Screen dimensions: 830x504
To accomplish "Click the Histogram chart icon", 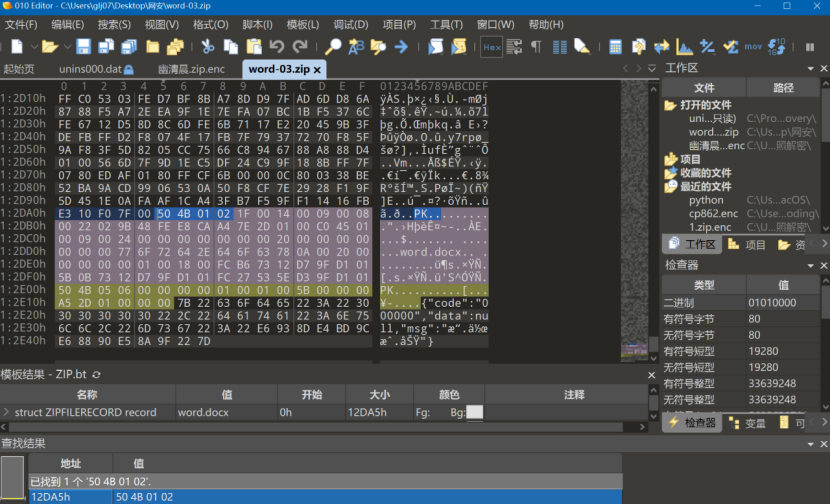I will click(685, 47).
